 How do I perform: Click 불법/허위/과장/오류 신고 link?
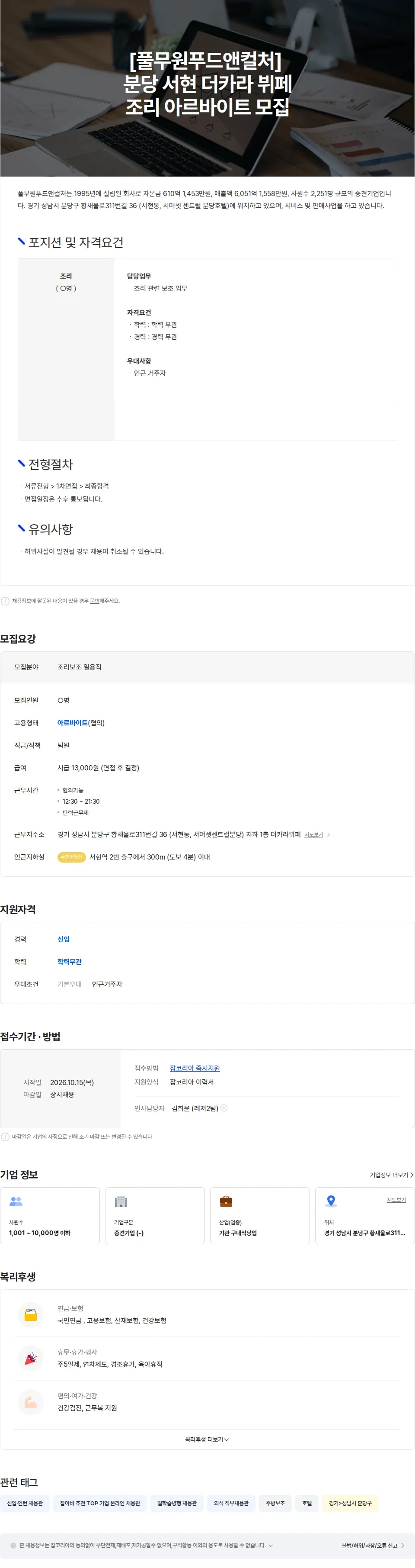coord(373,1545)
